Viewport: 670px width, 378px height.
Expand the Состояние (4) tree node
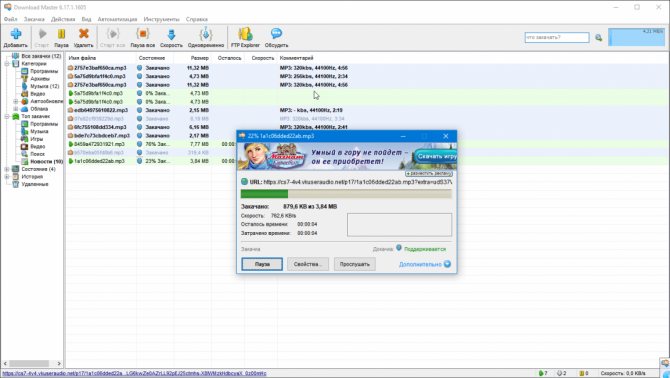coord(7,169)
